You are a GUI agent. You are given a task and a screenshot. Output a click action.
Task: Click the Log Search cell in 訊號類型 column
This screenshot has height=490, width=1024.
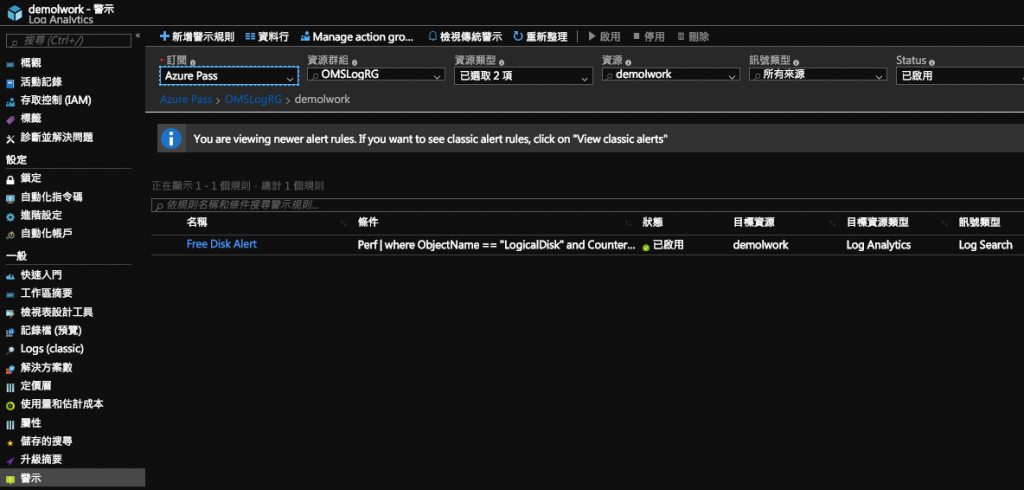click(x=985, y=245)
